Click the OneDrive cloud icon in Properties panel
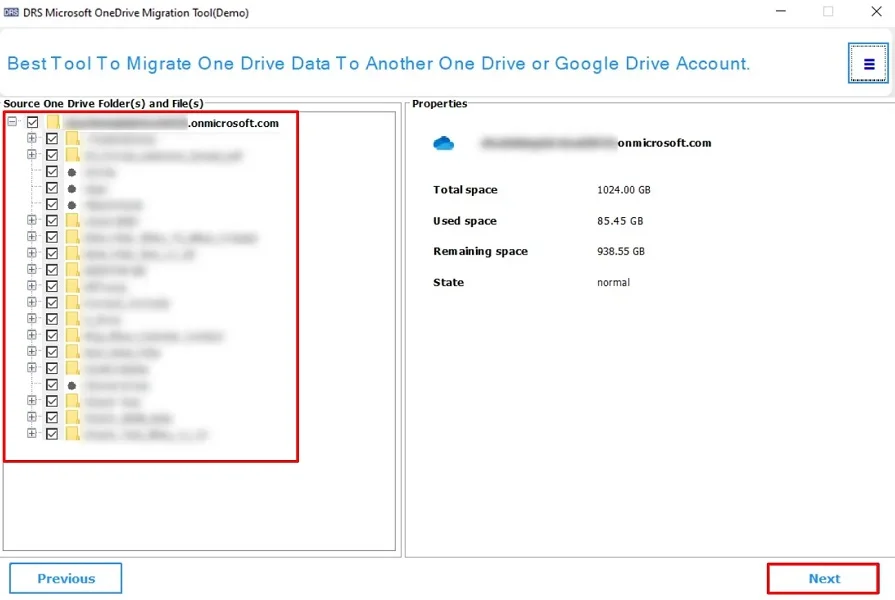This screenshot has width=895, height=600. 444,143
